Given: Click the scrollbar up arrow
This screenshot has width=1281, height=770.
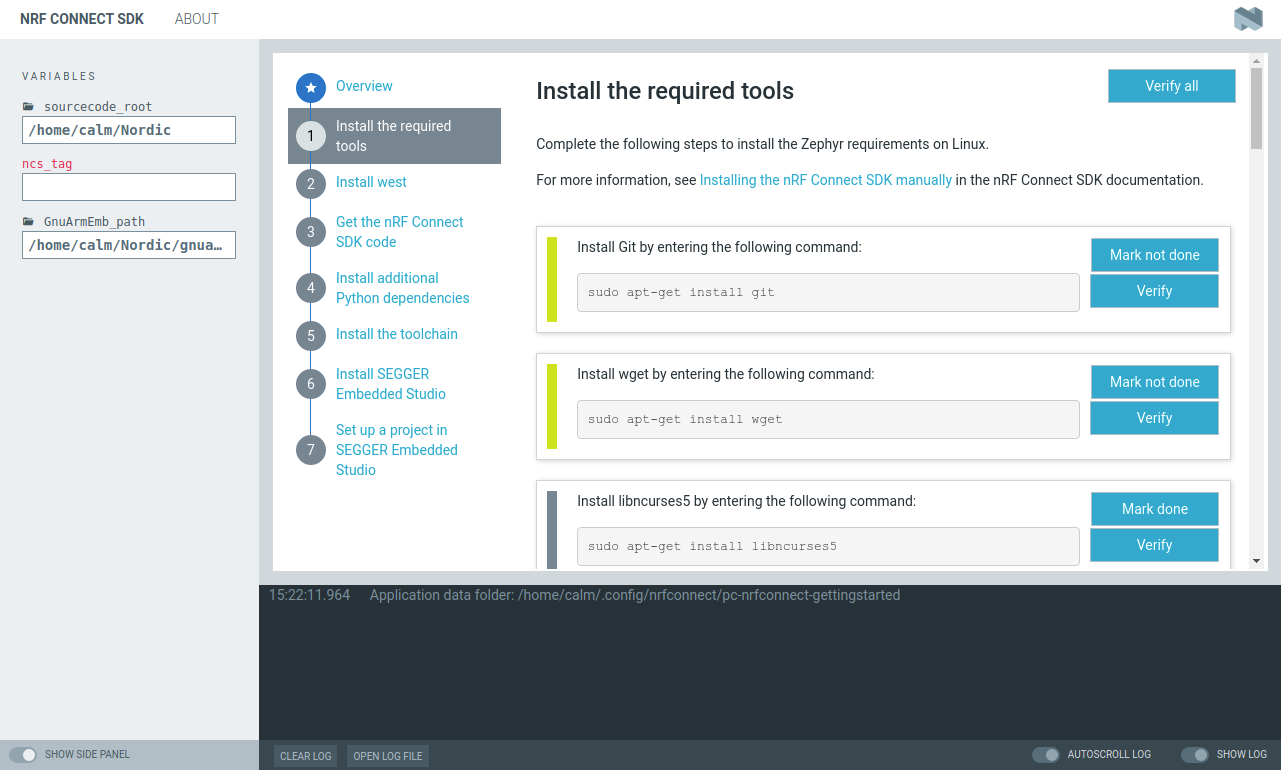Looking at the screenshot, I should [1257, 62].
